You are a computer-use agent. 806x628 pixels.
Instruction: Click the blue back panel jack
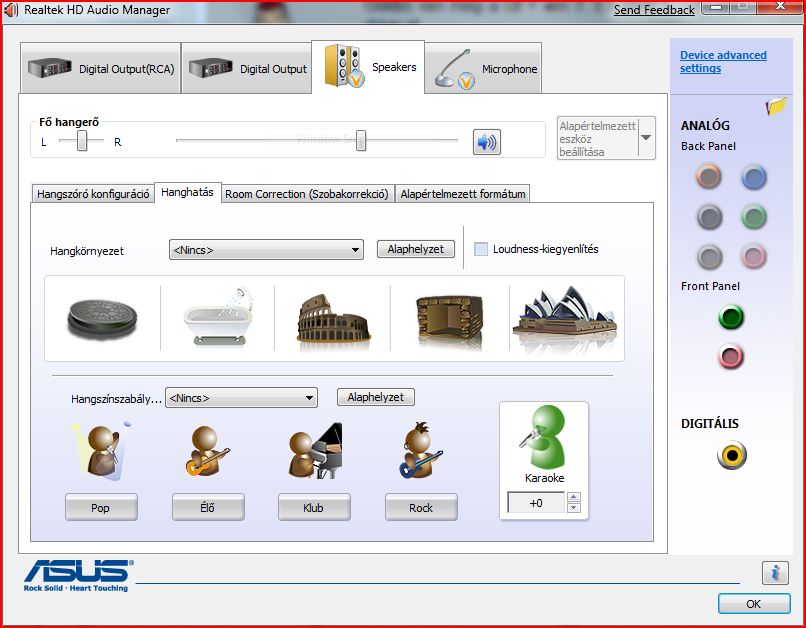754,177
